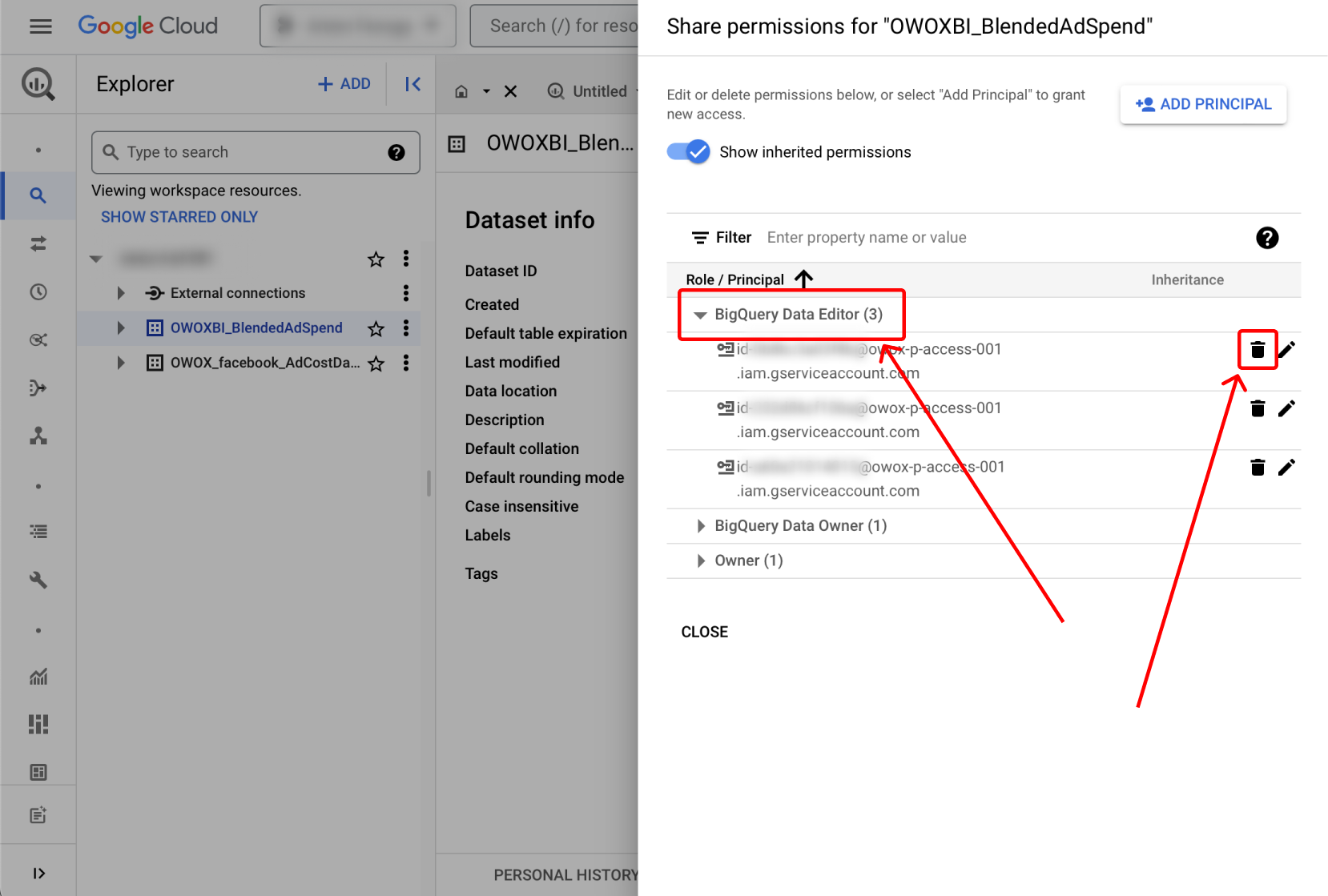The image size is (1328, 896).
Task: Collapse the Explorer panel
Action: click(x=412, y=84)
